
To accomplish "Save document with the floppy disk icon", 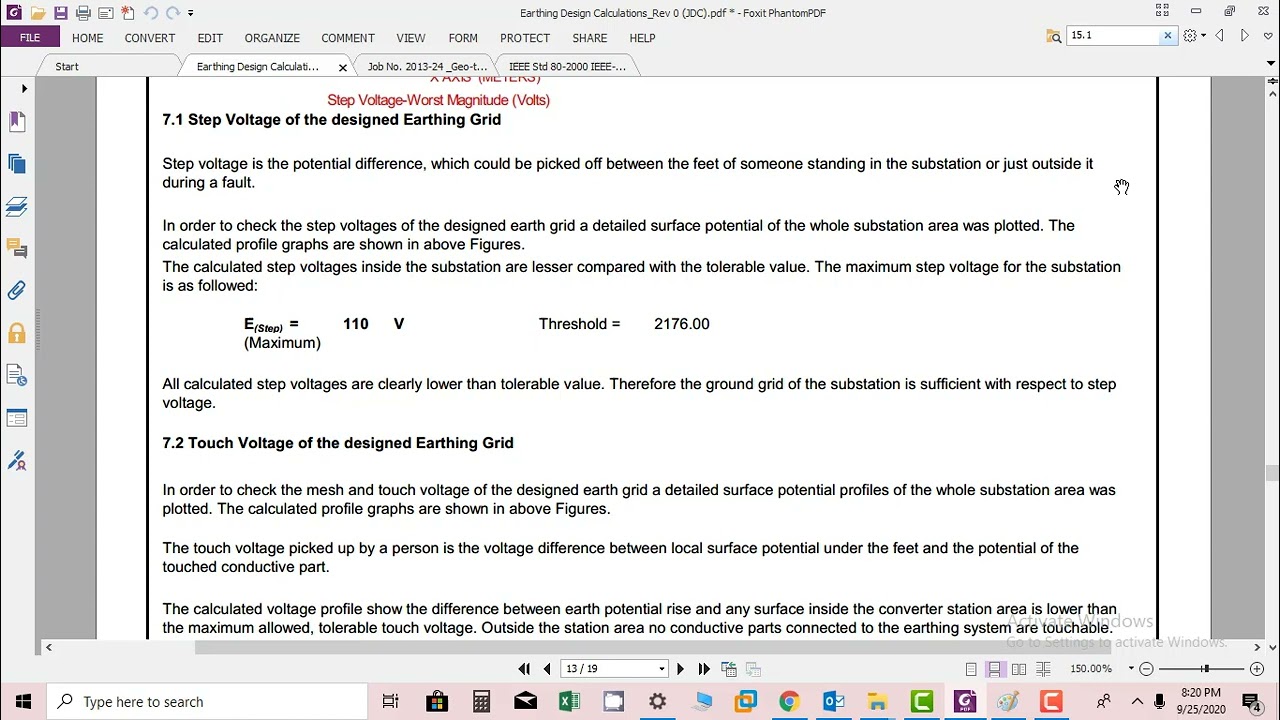I will click(x=61, y=13).
